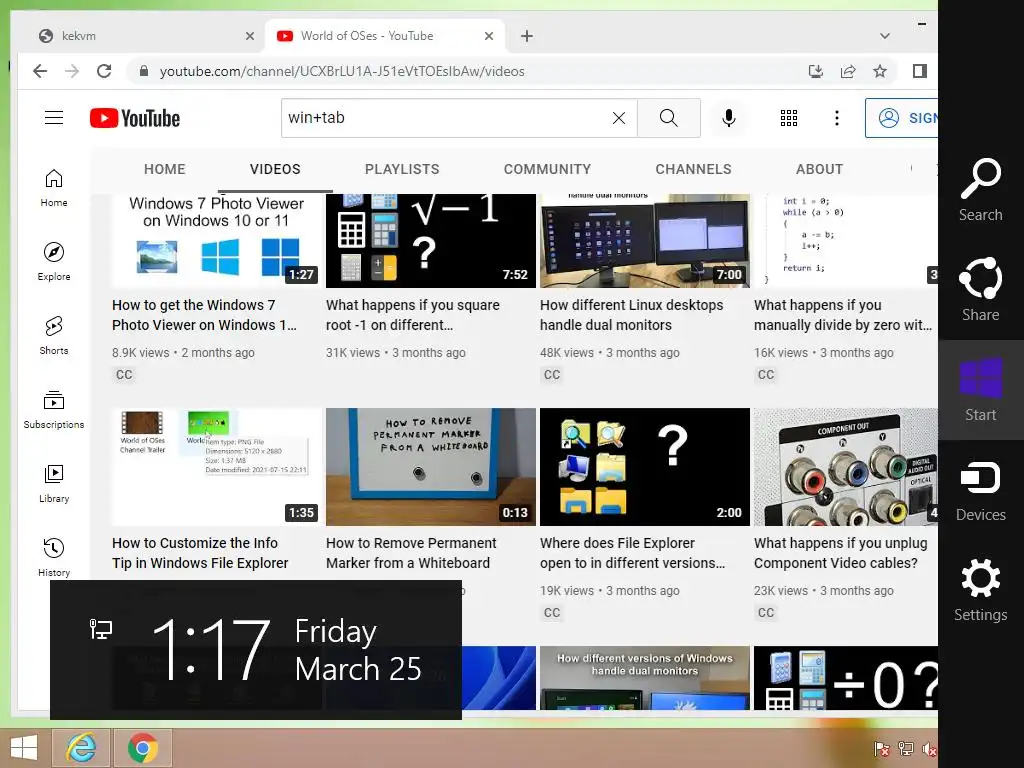Viewport: 1024px width, 768px height.
Task: Open the channel ABOUT tab
Action: point(819,169)
